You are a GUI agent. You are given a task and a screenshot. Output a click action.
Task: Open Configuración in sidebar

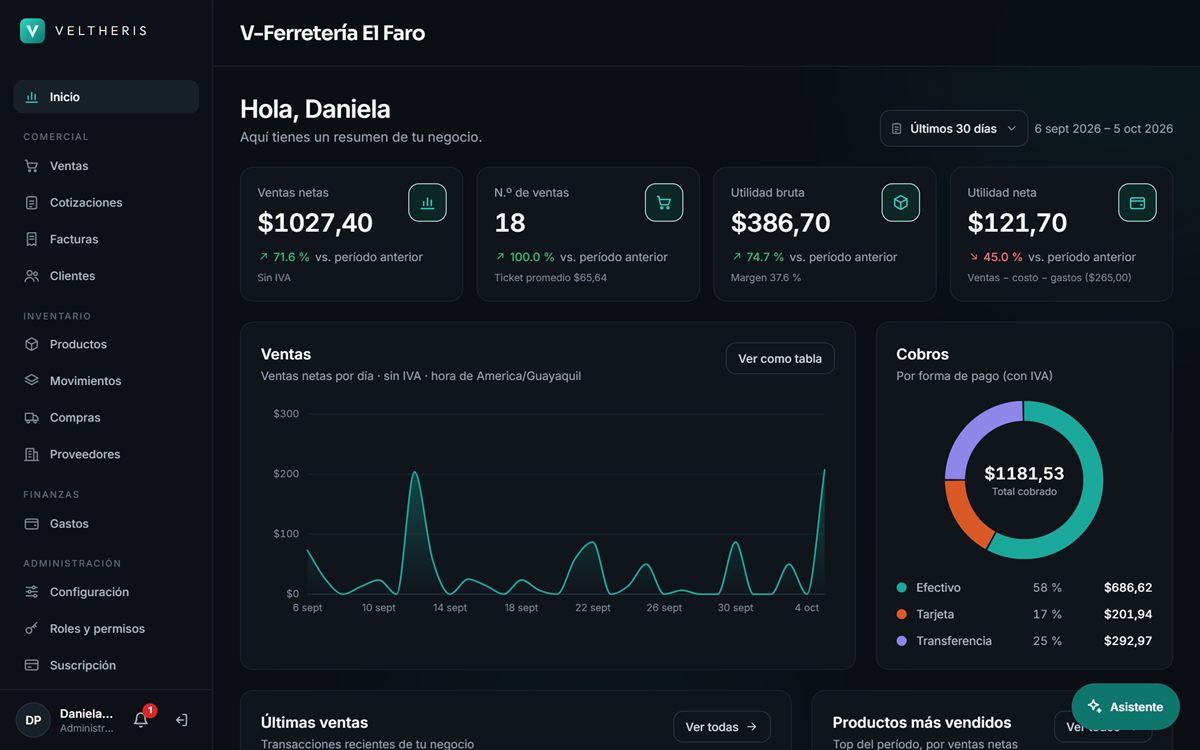[106, 592]
